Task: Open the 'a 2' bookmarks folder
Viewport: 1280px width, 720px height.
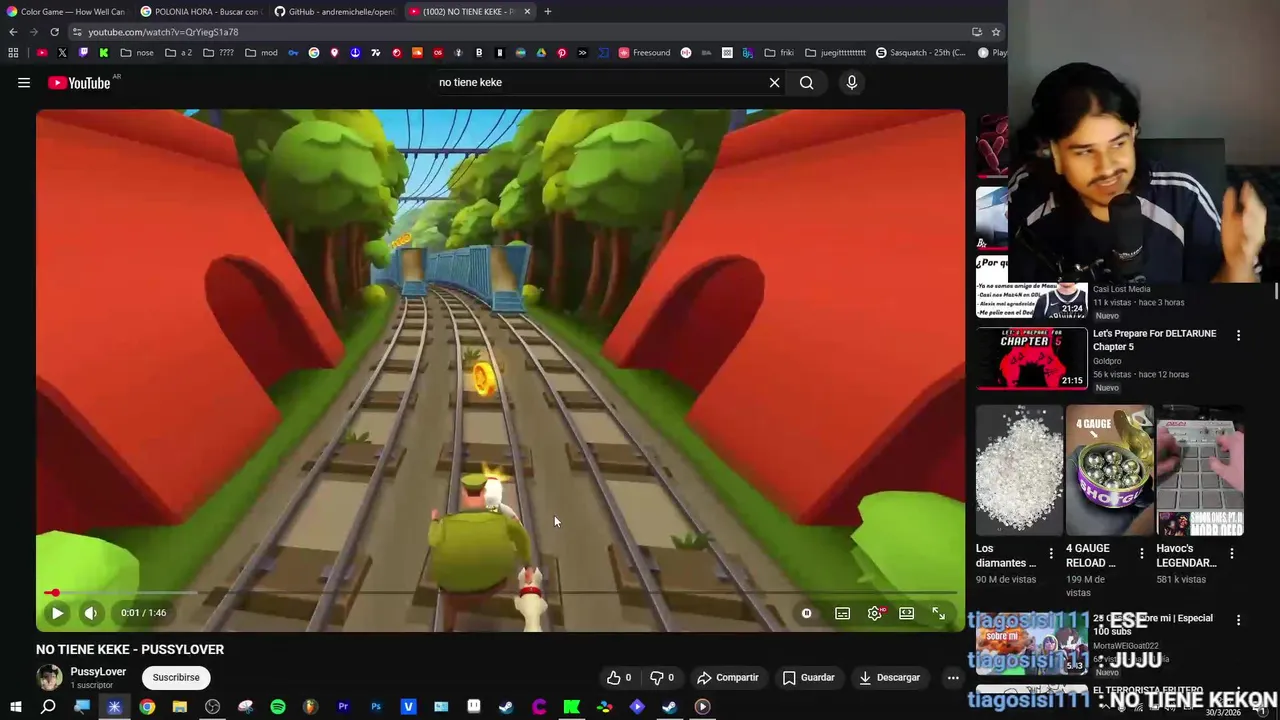Action: [179, 53]
